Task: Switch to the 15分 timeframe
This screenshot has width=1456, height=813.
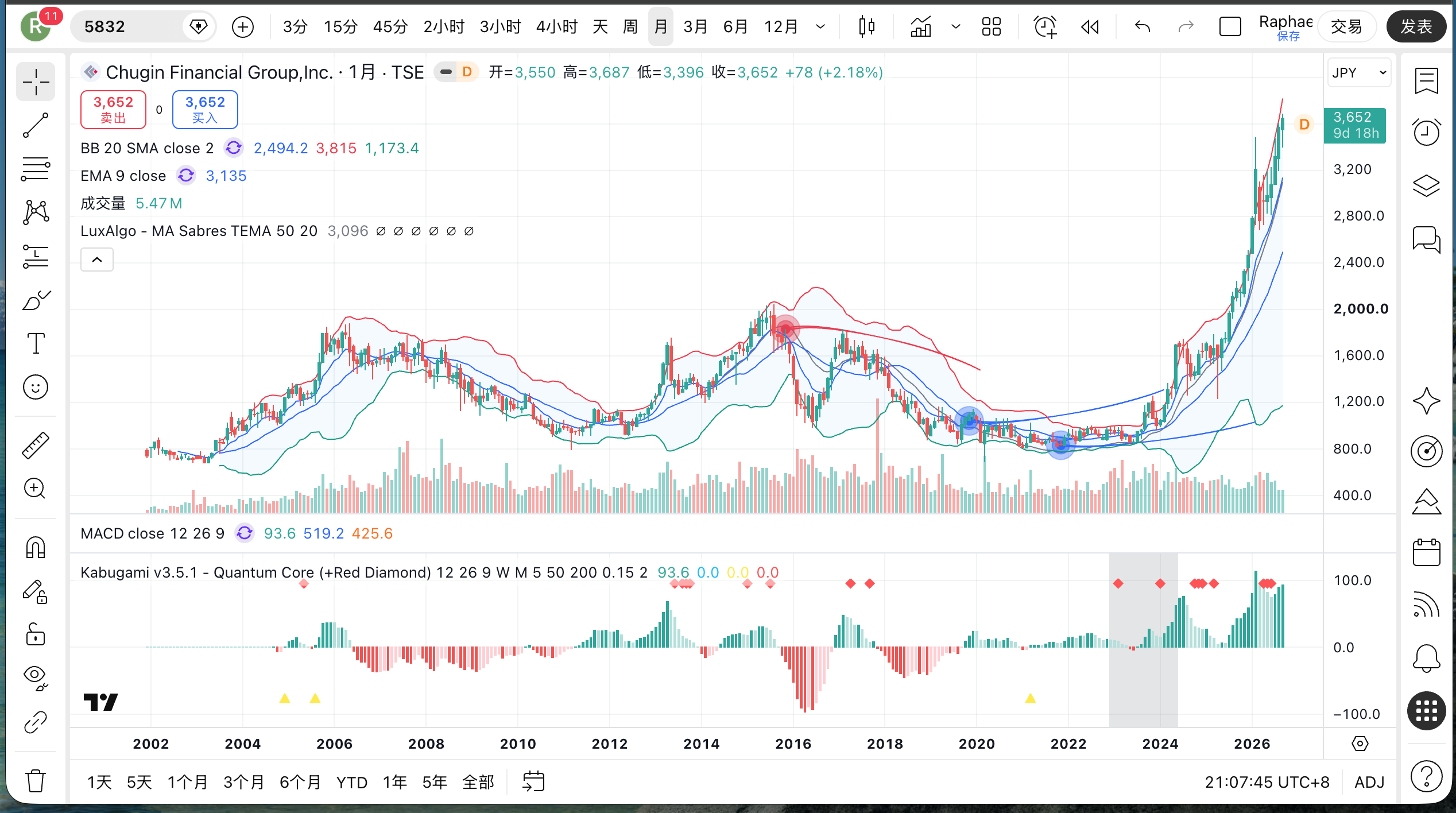Action: click(340, 26)
